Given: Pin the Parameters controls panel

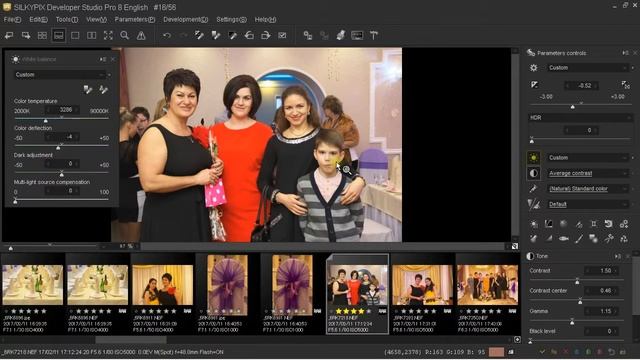Looking at the screenshot, I should 625,53.
